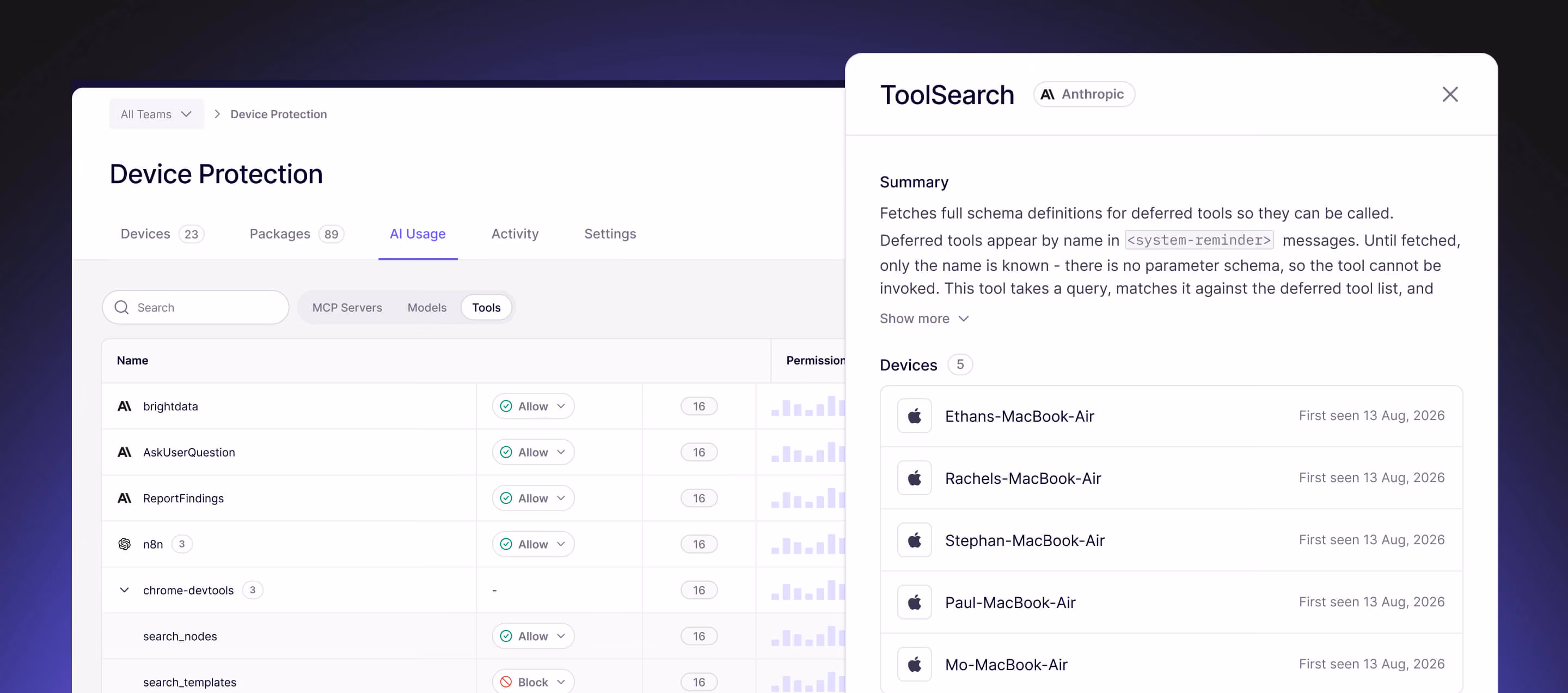Select the Tools filter

tap(486, 307)
